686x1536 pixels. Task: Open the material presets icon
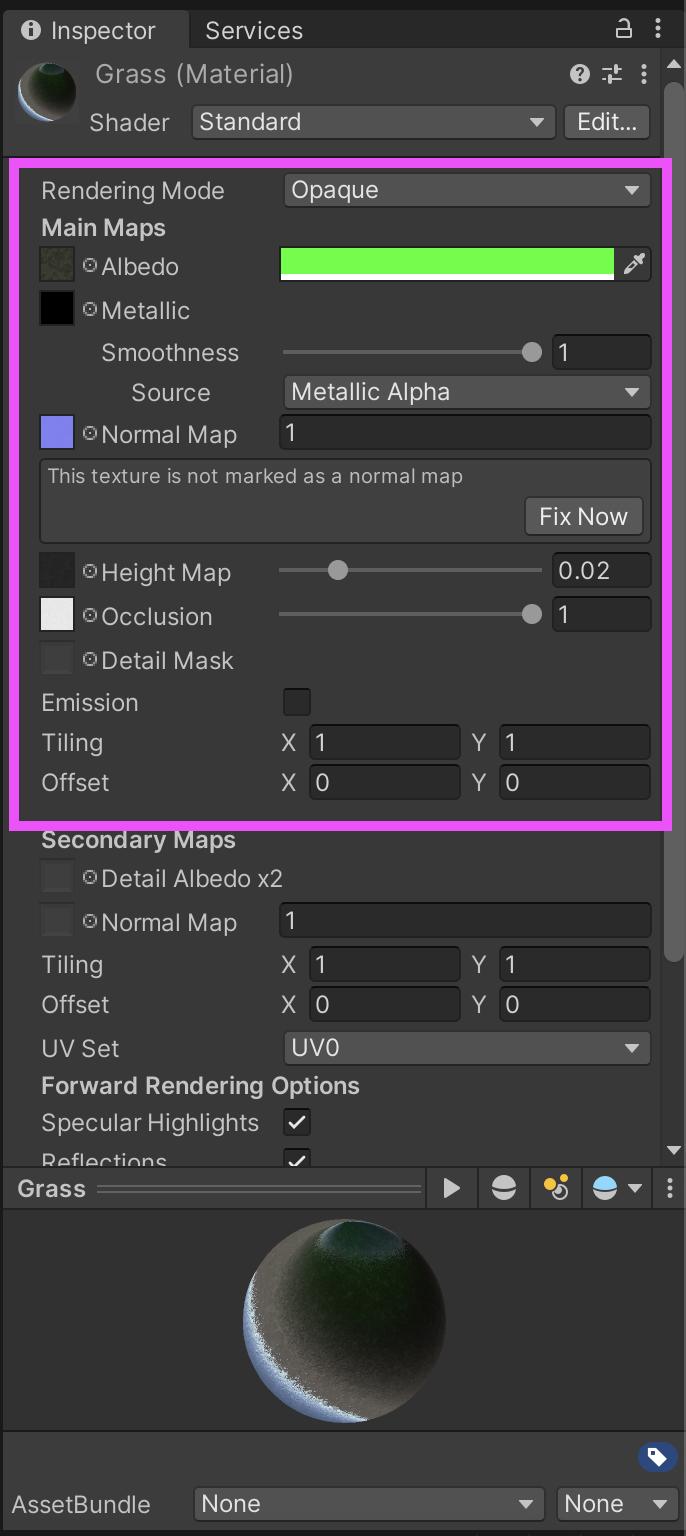[612, 74]
